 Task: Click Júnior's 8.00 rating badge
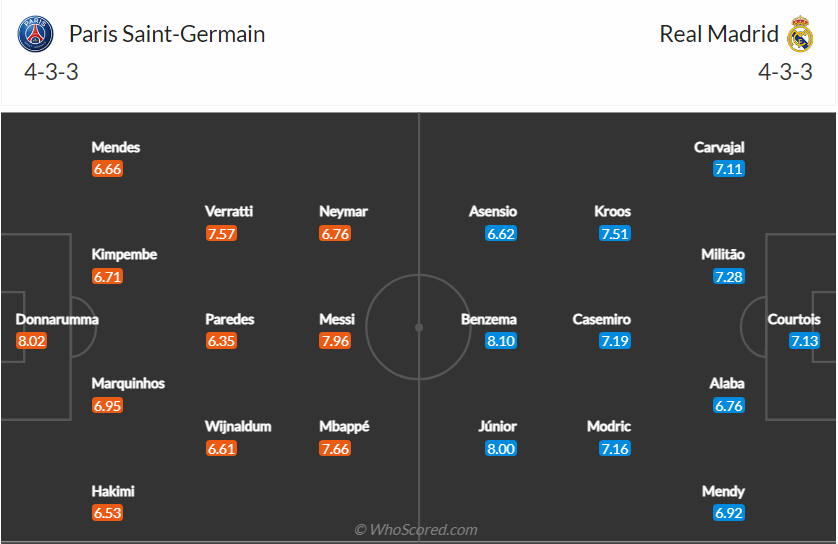501,448
